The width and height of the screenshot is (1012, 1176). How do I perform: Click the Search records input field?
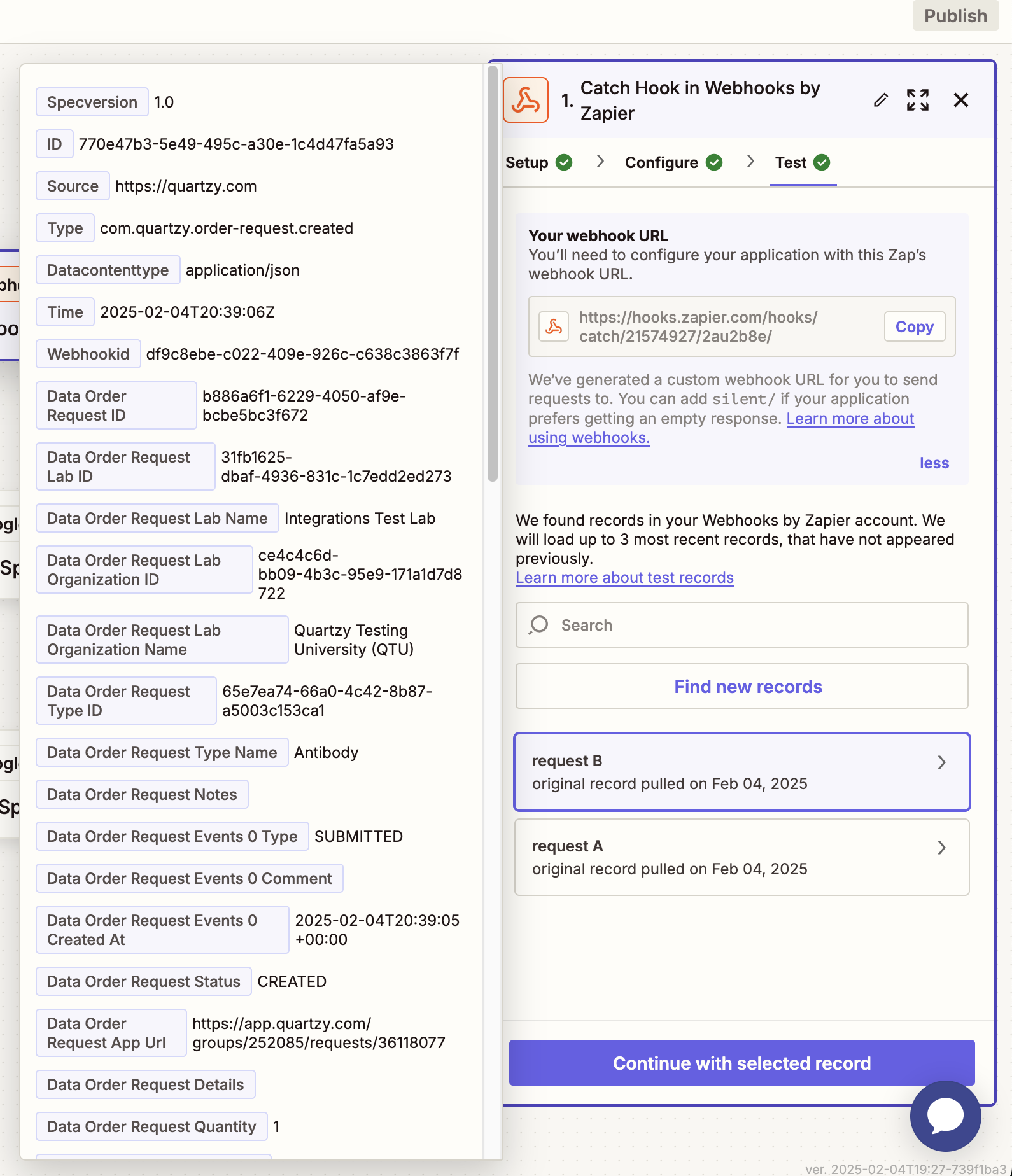pyautogui.click(x=742, y=625)
